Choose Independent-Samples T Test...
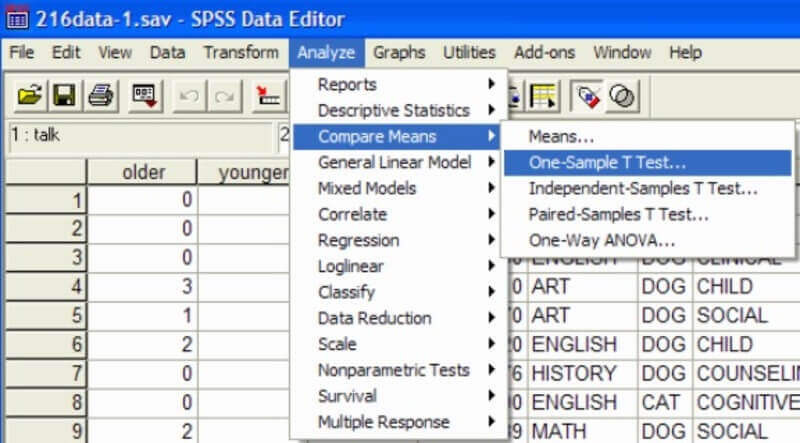Screen dimensions: 800x443 pos(647,188)
